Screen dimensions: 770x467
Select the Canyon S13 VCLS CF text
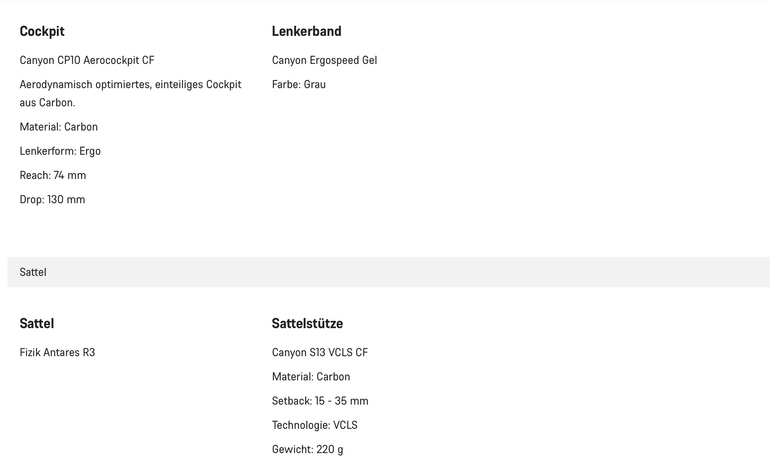(x=320, y=352)
